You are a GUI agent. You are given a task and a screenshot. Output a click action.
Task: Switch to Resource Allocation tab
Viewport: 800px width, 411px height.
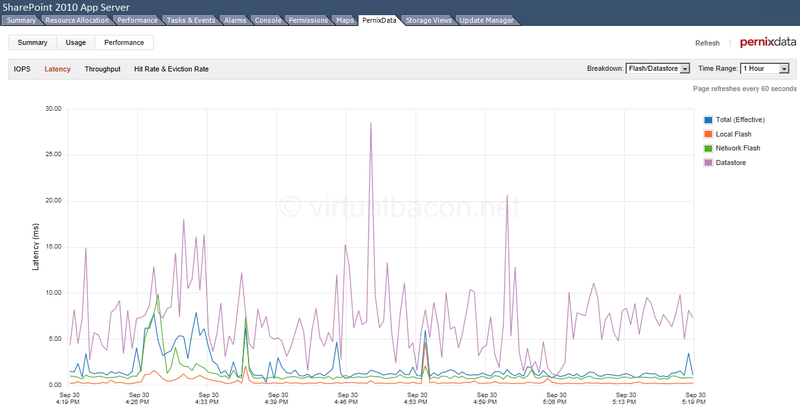coord(77,20)
